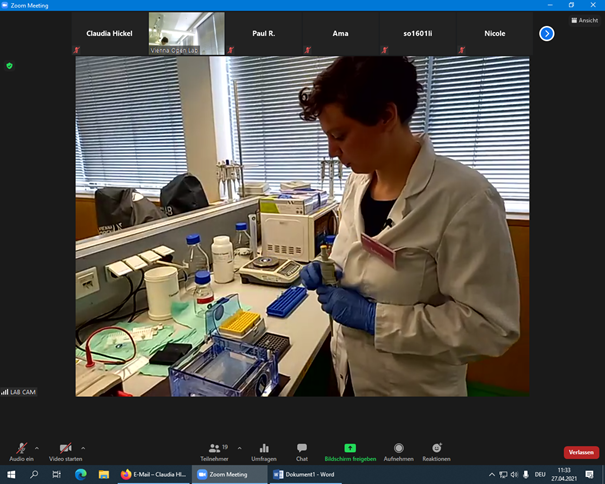The image size is (605, 484).
Task: Open the Umfragen polls icon
Action: (264, 451)
